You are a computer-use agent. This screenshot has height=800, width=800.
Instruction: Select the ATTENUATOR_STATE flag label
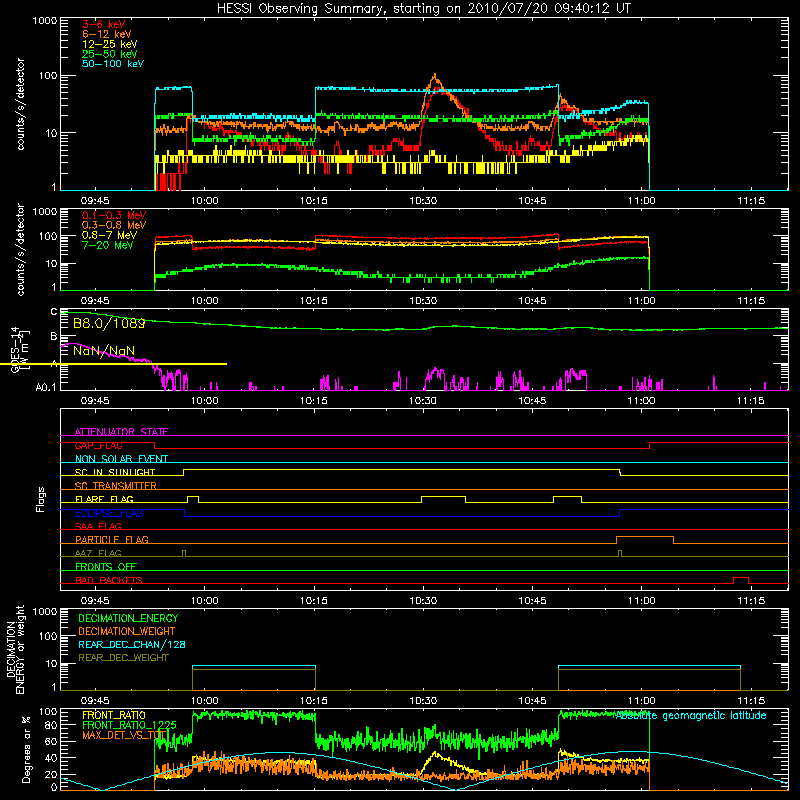pyautogui.click(x=121, y=432)
